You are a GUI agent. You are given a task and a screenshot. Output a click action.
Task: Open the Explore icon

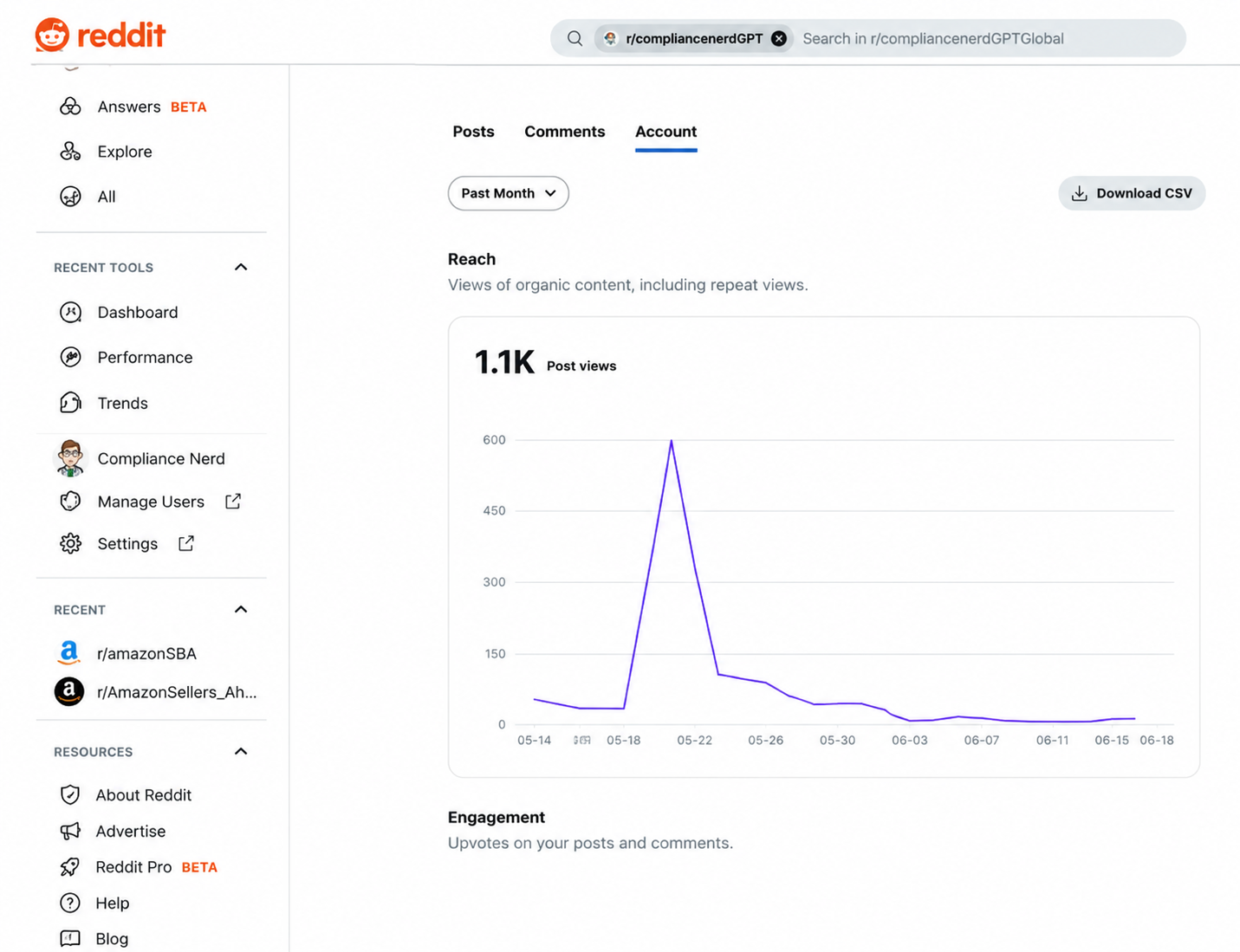click(70, 152)
